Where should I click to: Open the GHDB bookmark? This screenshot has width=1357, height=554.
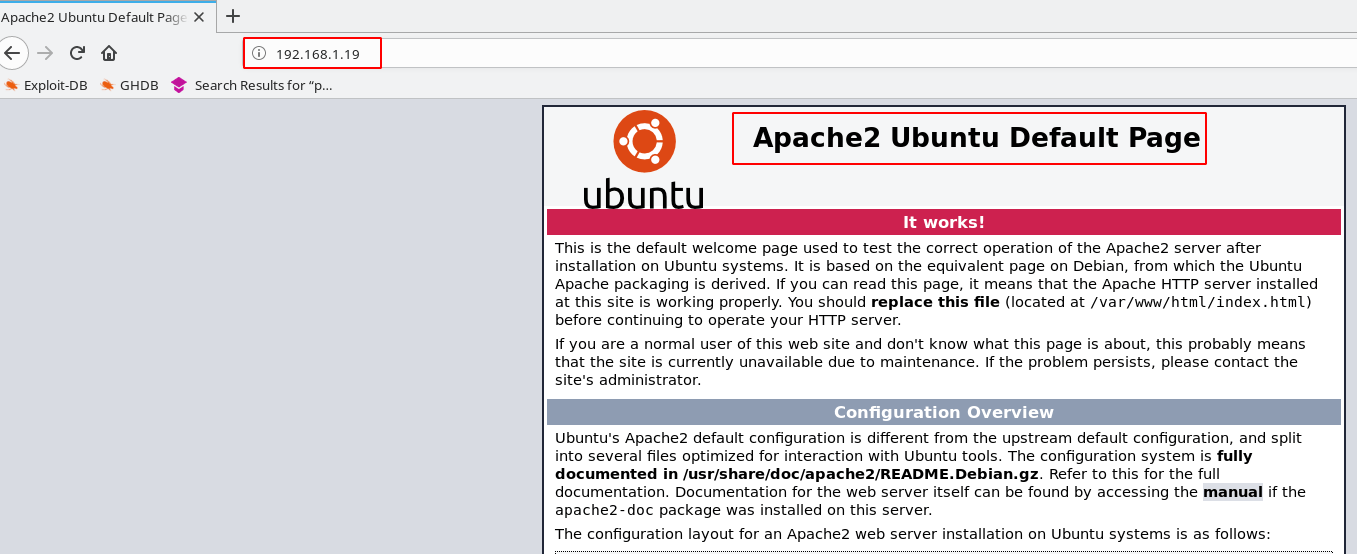[x=129, y=85]
